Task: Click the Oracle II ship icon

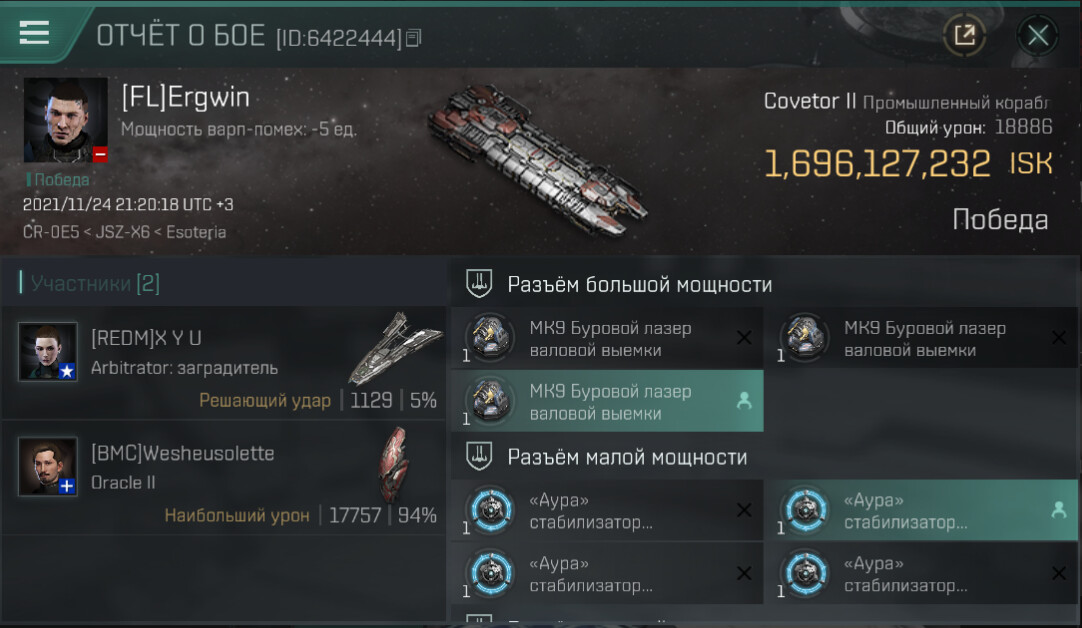Action: coord(395,464)
